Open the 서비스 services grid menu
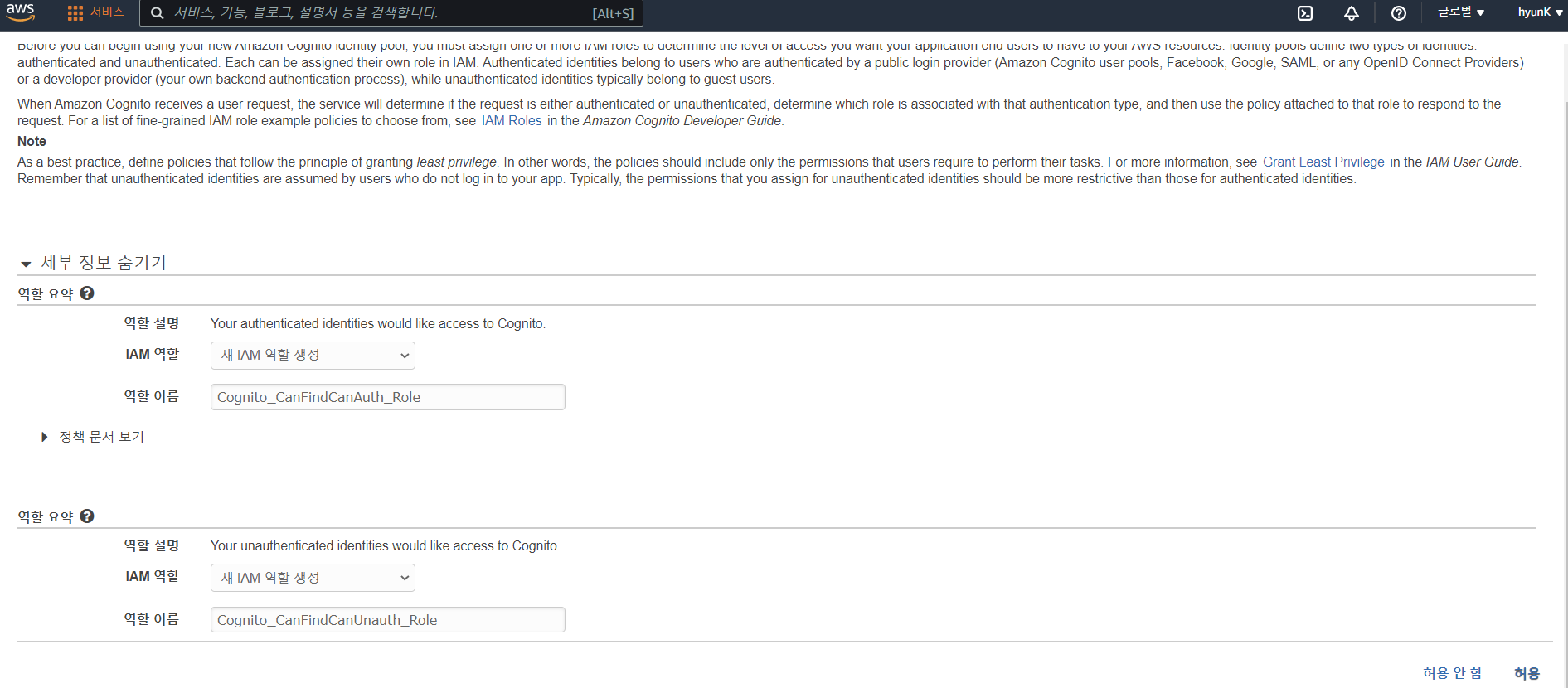 75,13
